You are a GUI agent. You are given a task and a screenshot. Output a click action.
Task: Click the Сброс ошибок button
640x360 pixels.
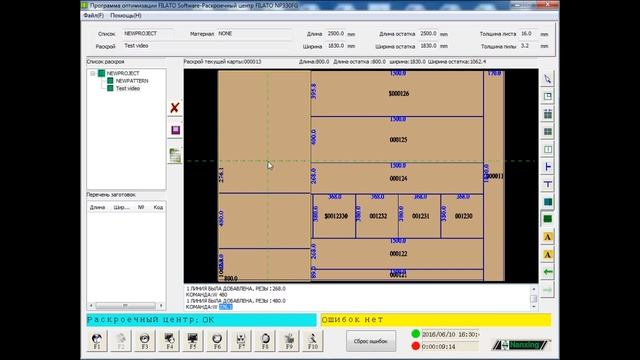[x=371, y=341]
